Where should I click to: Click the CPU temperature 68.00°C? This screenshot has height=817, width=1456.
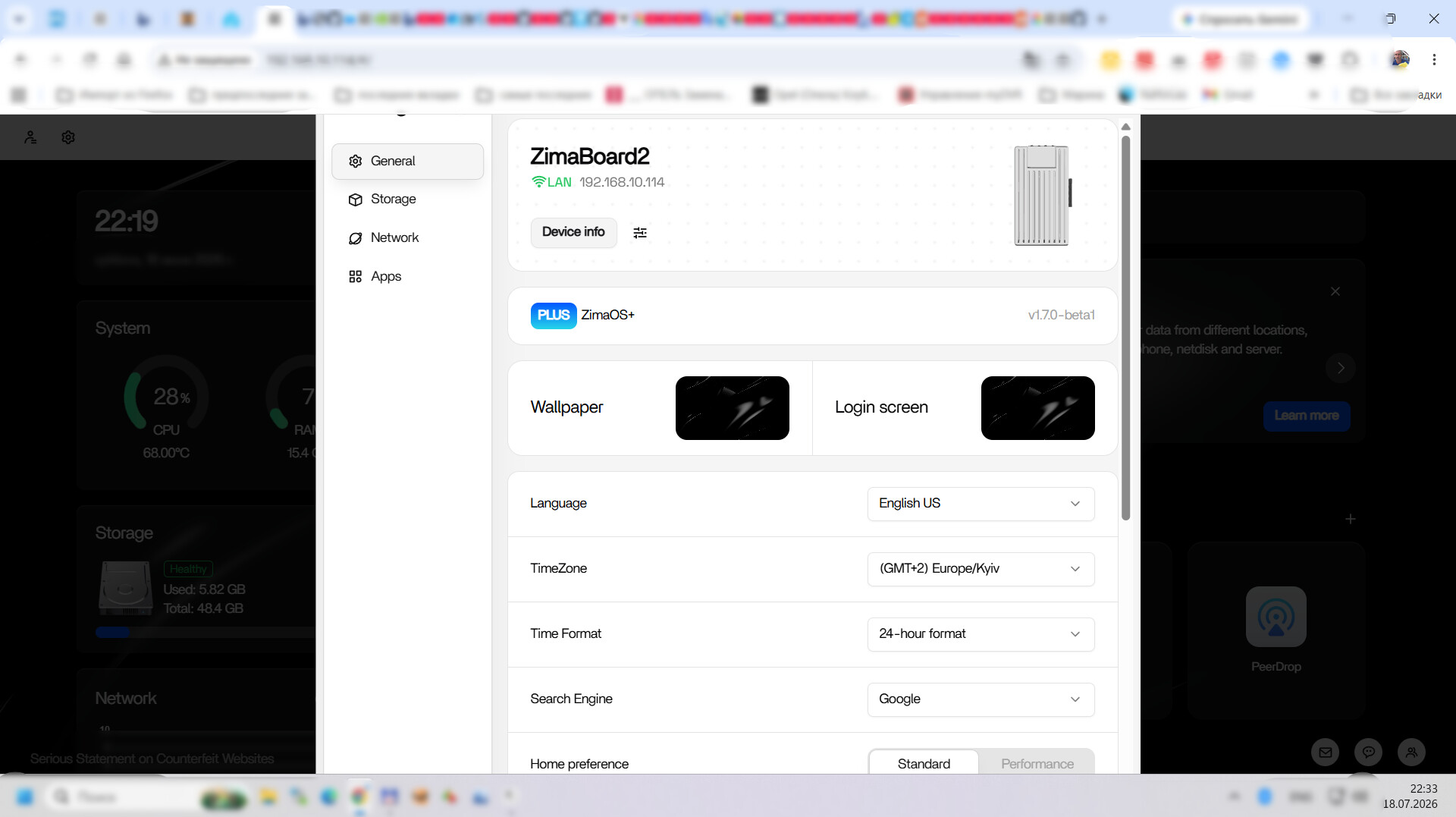pos(166,453)
